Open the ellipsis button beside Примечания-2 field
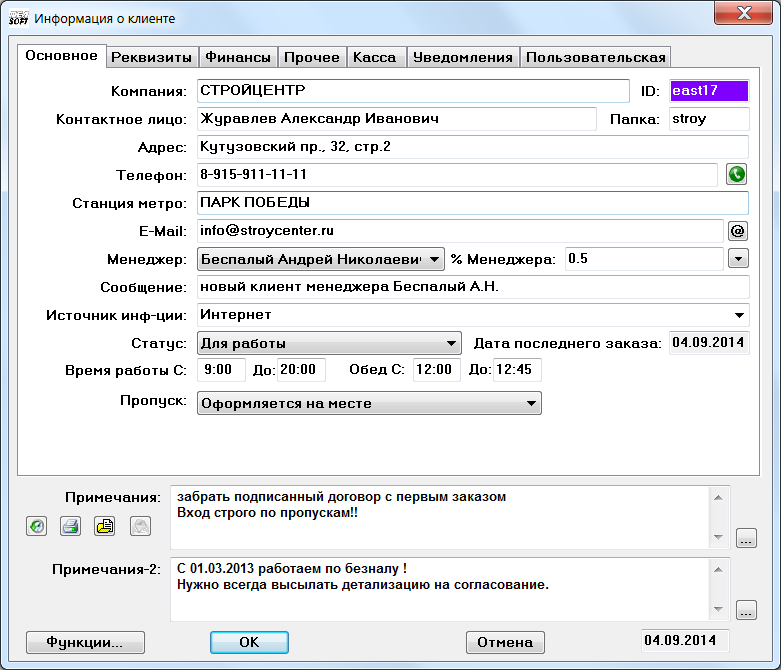 coord(746,610)
